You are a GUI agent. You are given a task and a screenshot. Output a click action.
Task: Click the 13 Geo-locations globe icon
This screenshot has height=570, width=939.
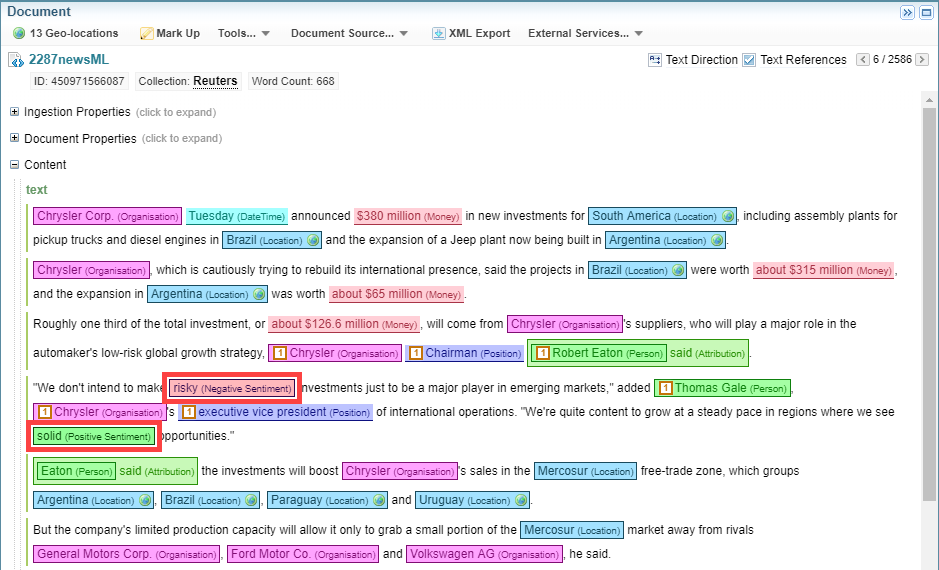tap(18, 33)
